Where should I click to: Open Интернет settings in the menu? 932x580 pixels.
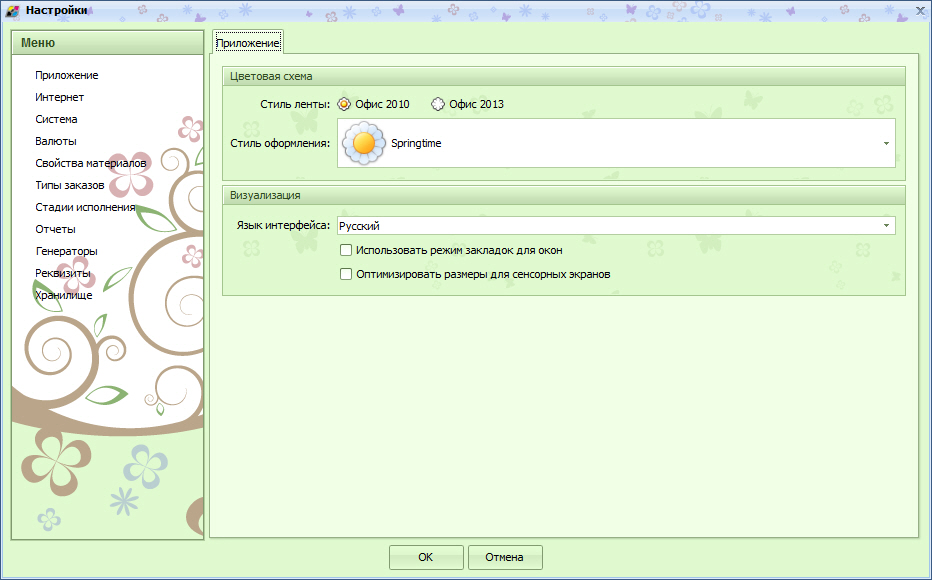coord(59,97)
